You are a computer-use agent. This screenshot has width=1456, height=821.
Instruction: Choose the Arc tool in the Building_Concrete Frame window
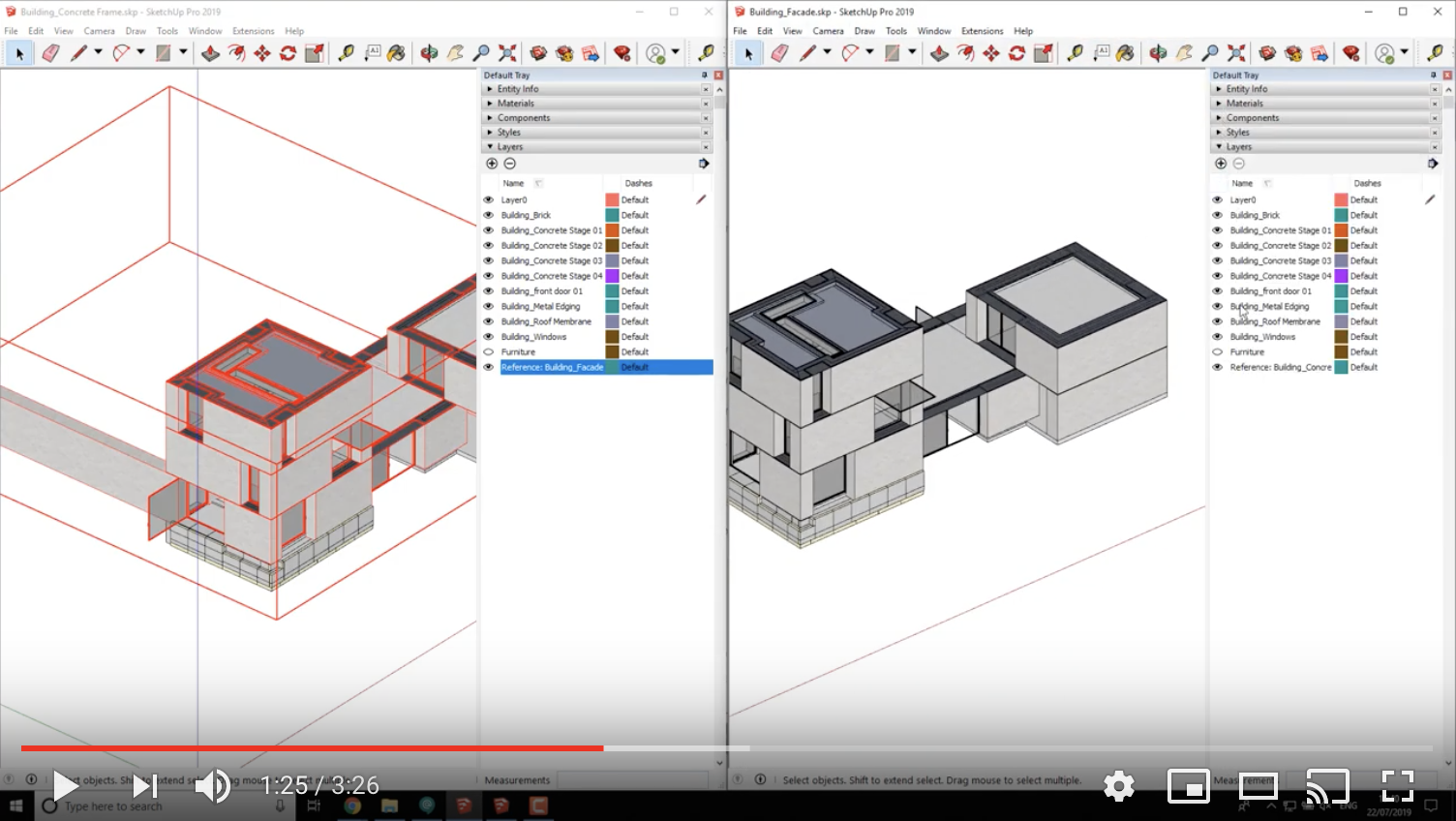click(121, 53)
